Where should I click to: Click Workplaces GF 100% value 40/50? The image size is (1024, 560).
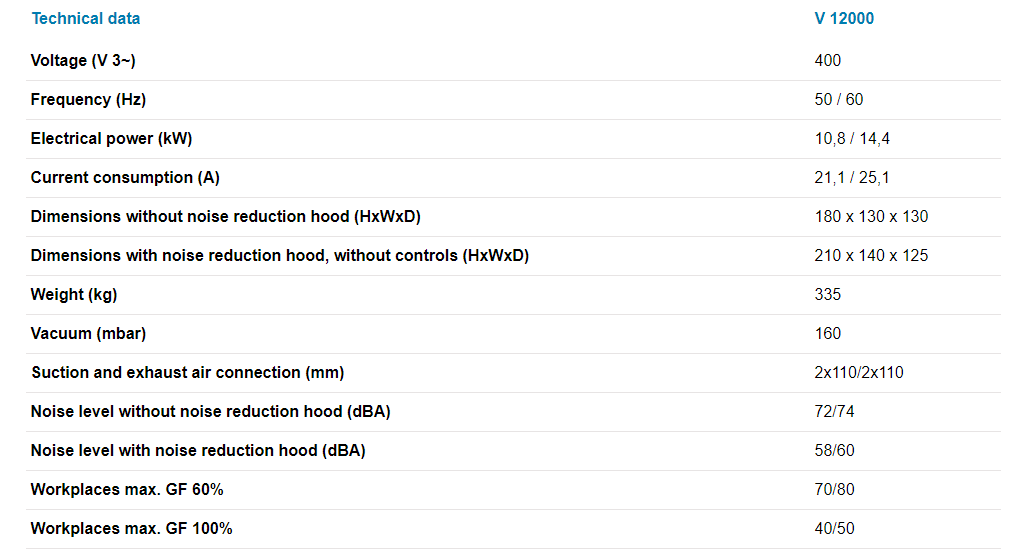tap(835, 528)
